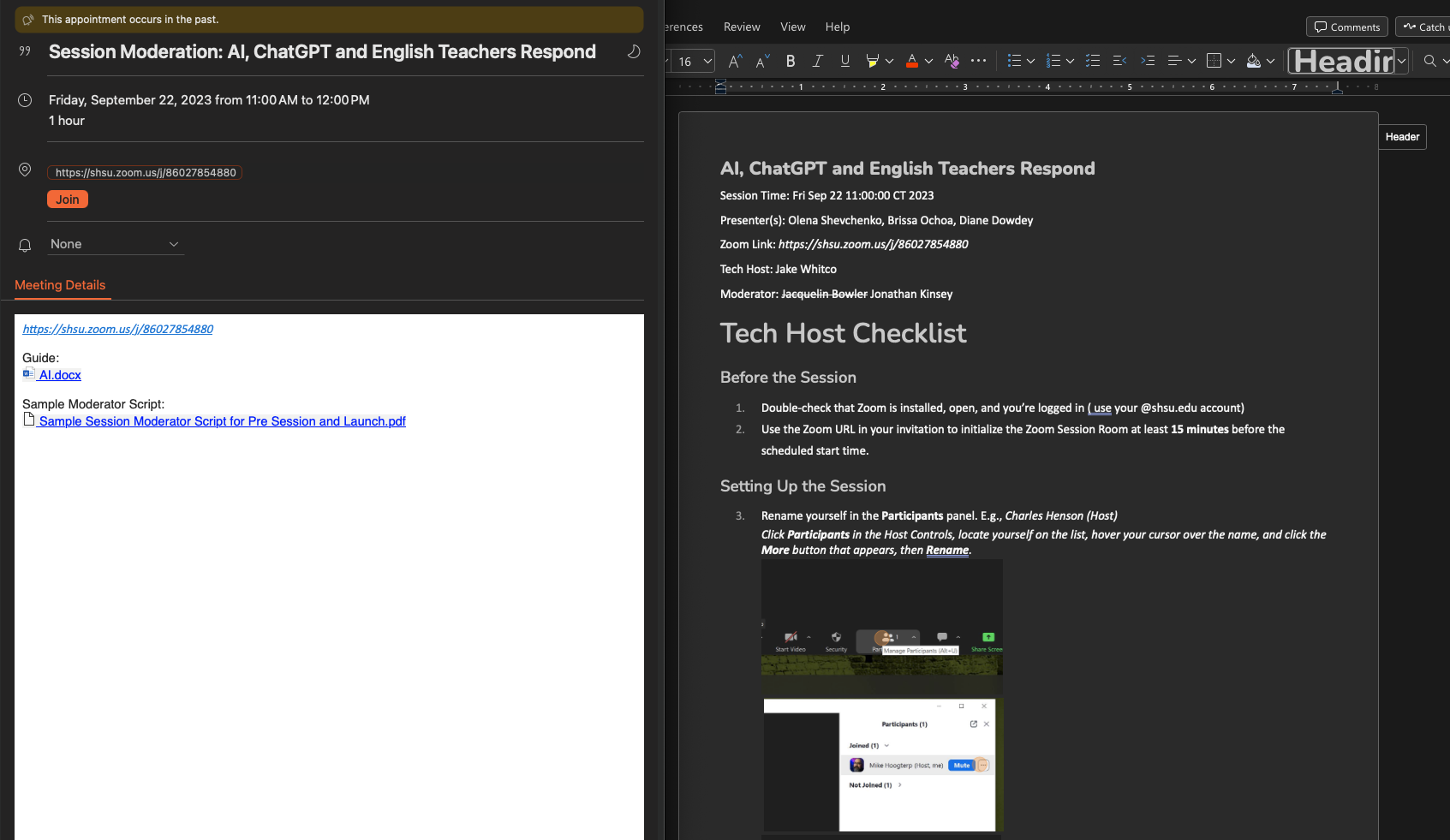Screen dimensions: 1450x840
Task: Toggle underline formatting
Action: tap(845, 61)
